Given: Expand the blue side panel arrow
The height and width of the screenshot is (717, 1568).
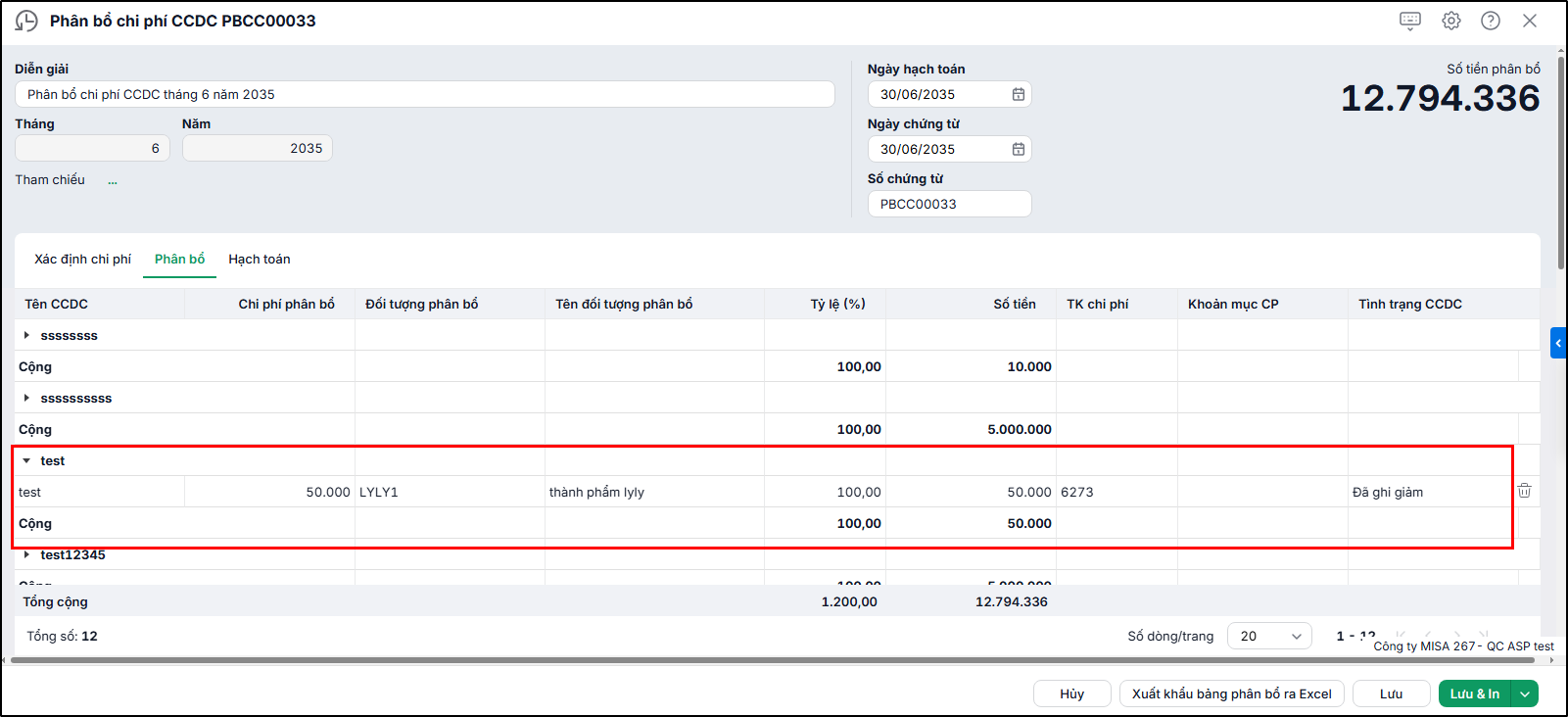Looking at the screenshot, I should click(x=1558, y=343).
